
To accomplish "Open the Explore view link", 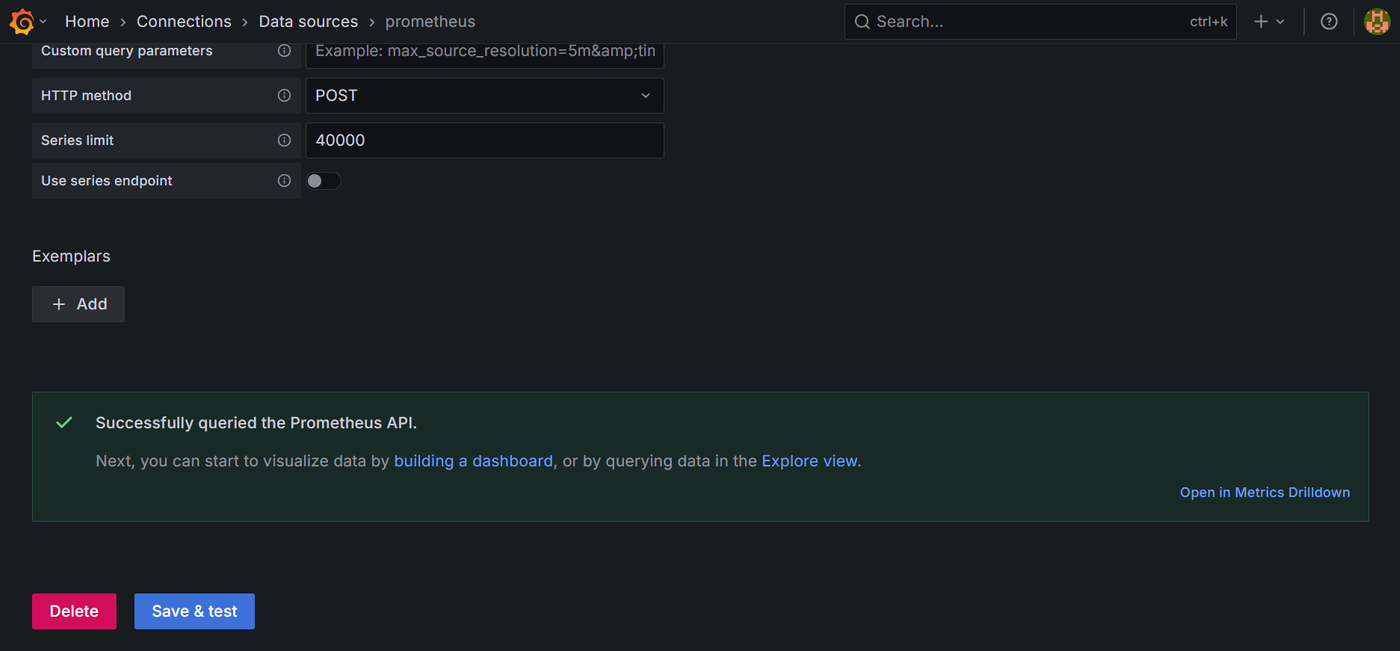I will [809, 461].
